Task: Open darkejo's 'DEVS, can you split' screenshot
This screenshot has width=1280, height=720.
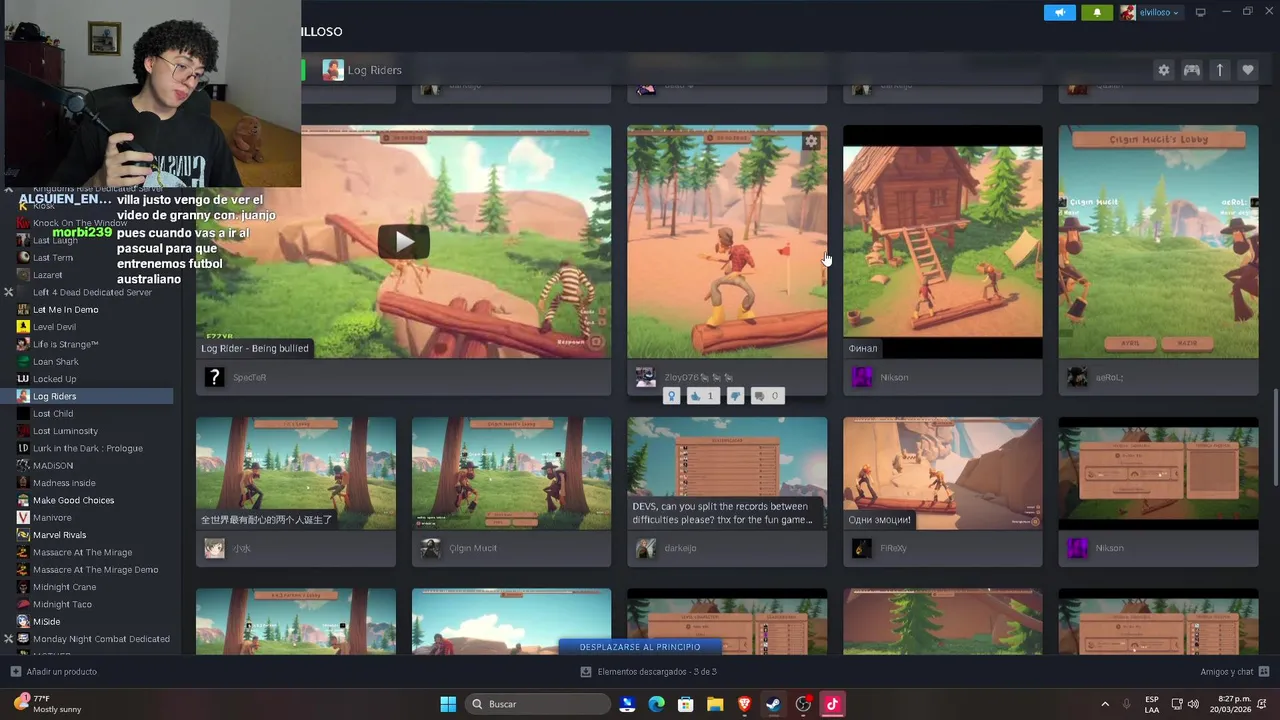Action: coord(727,473)
